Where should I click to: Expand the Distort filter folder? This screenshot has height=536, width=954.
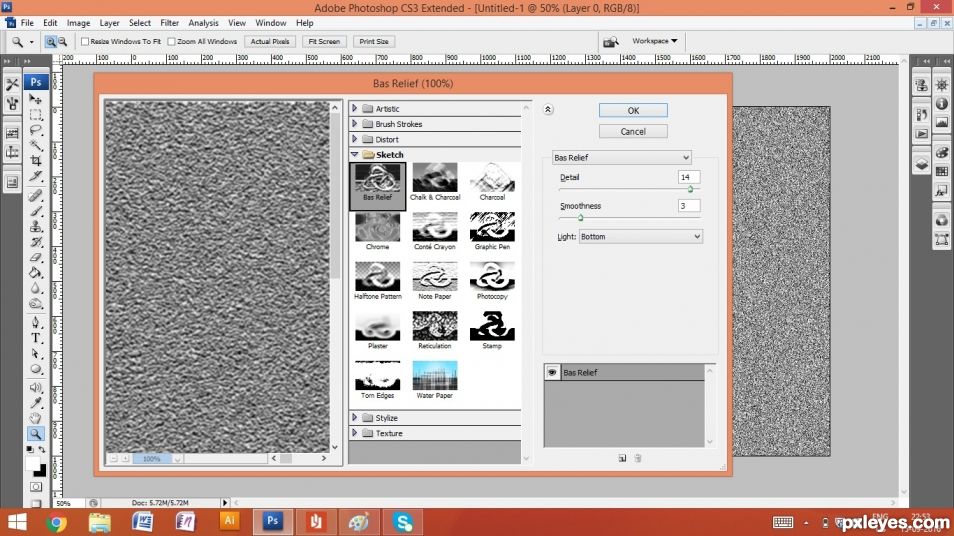click(x=355, y=139)
